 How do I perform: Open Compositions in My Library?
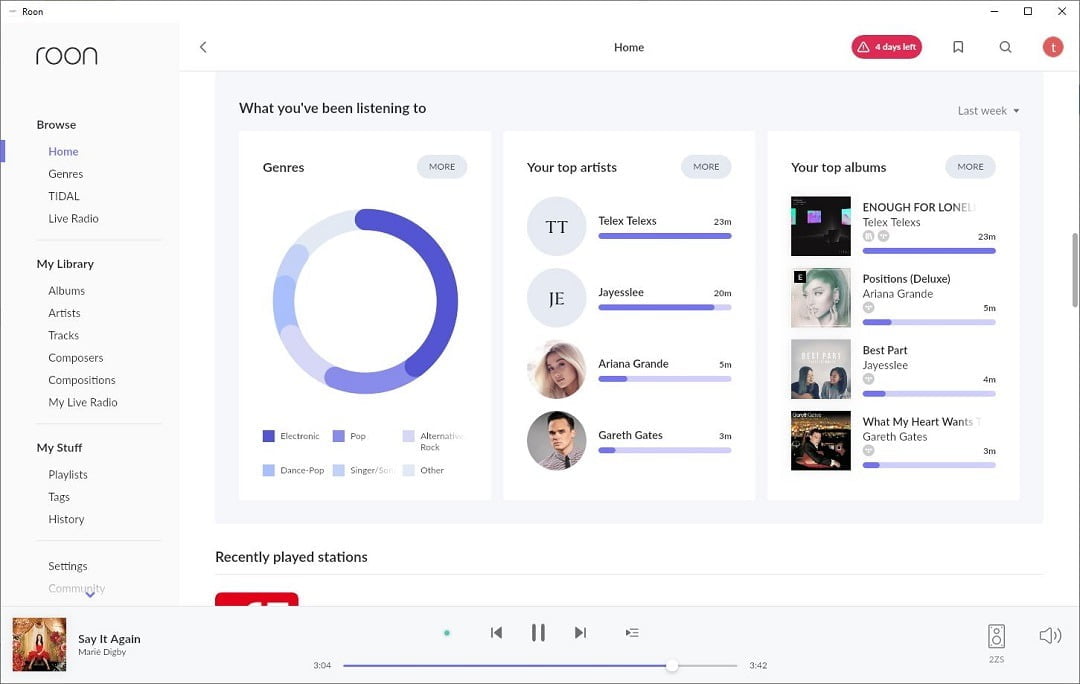point(82,380)
